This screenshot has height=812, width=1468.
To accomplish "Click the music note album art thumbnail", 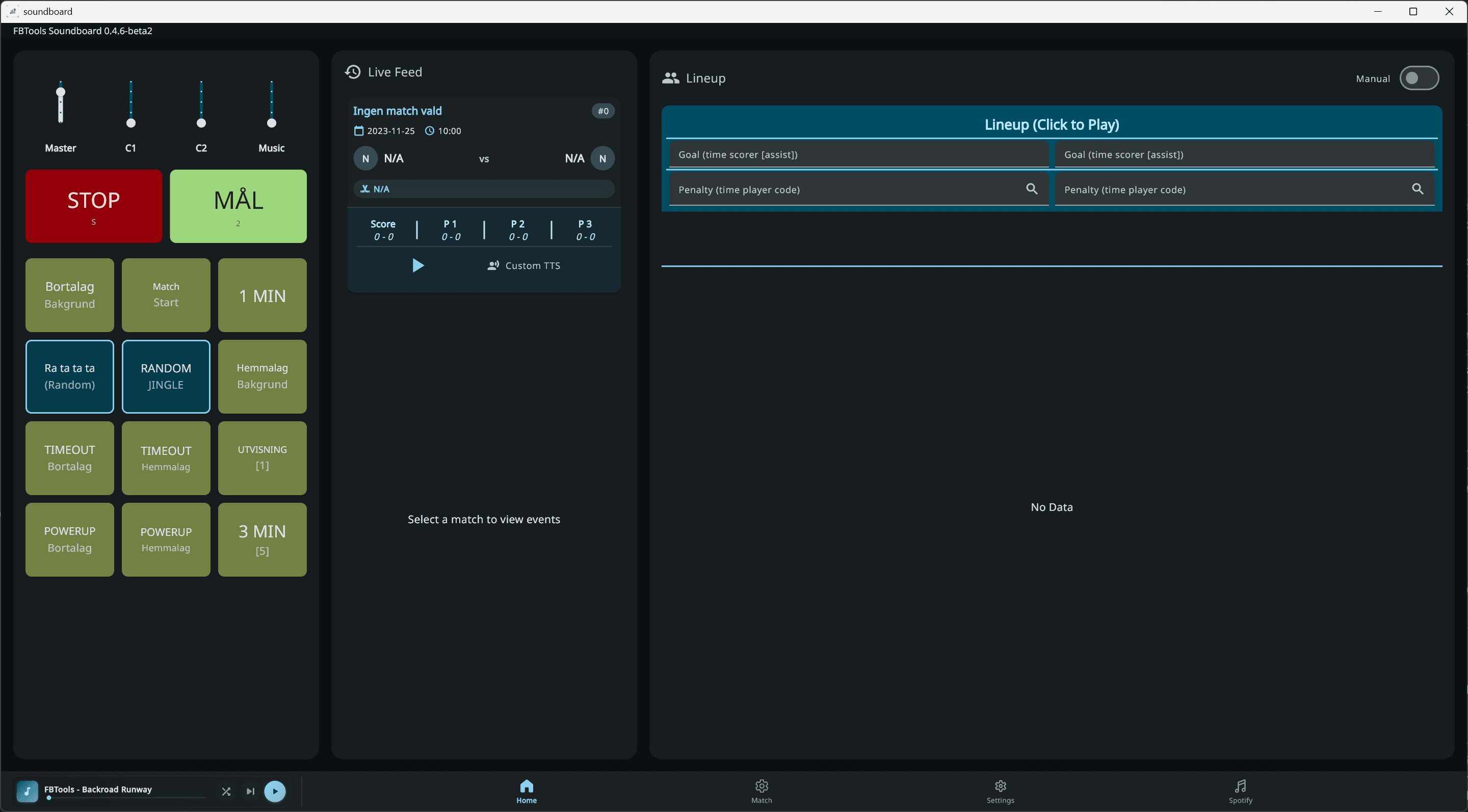I will point(27,792).
